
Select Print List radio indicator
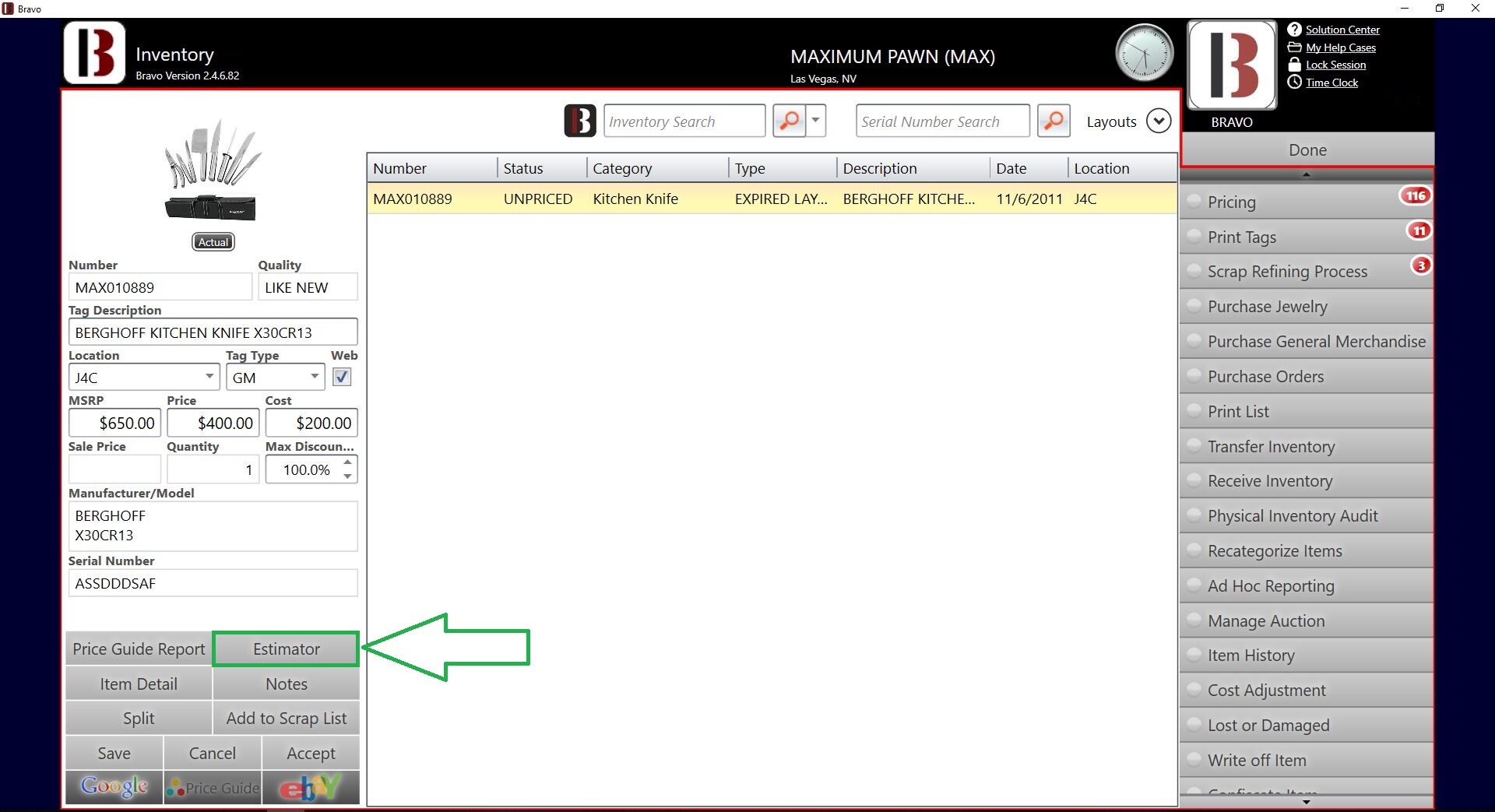click(x=1194, y=411)
